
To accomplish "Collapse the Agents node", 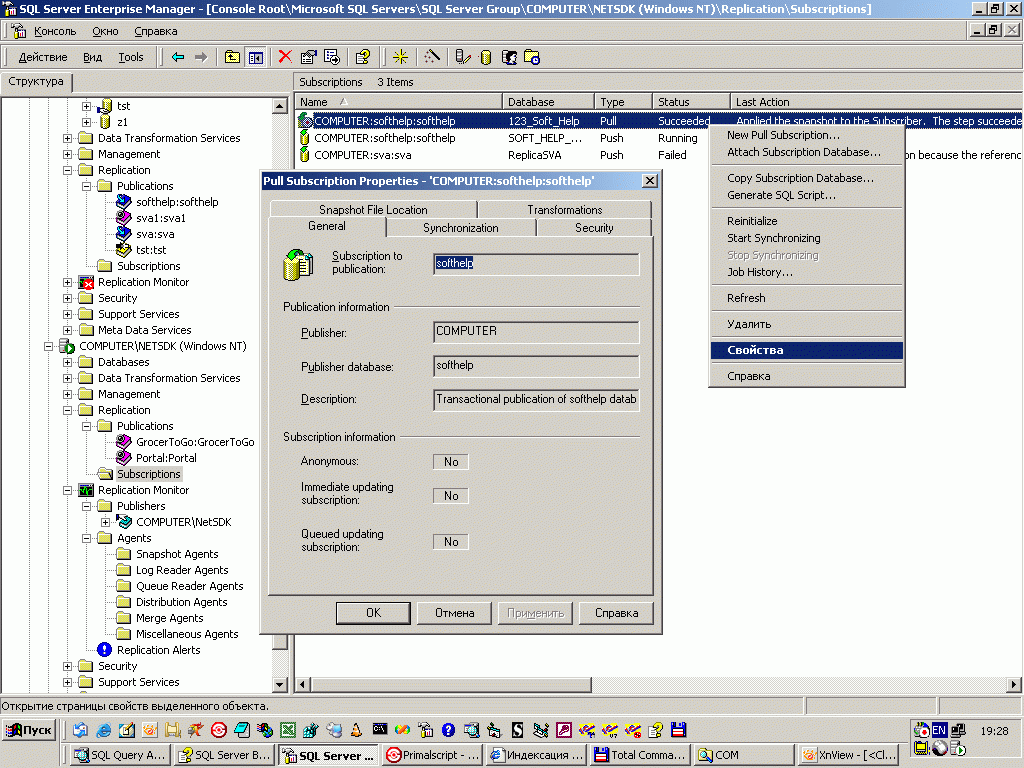I will [86, 538].
